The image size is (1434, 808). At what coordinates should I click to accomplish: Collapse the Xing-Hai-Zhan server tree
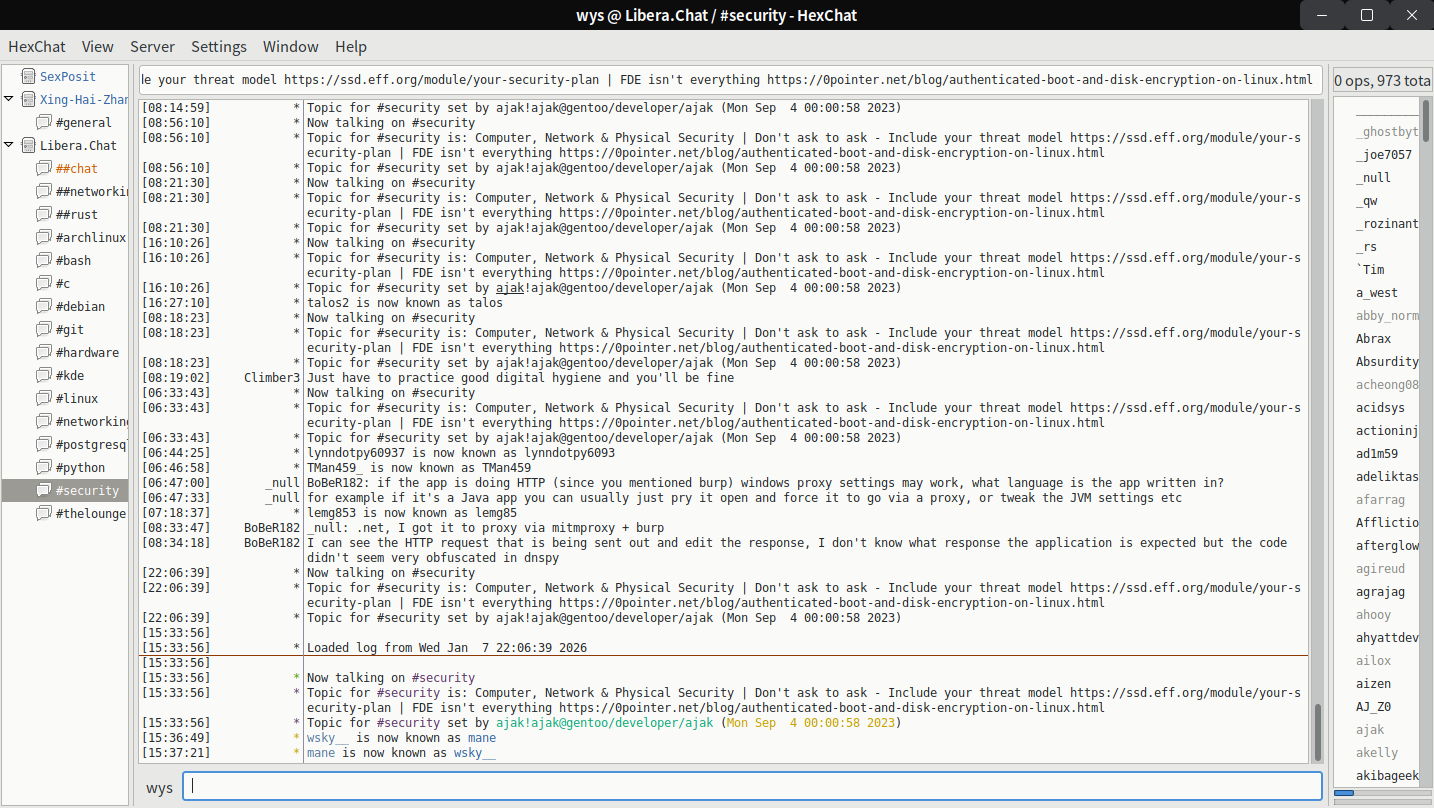pos(9,99)
